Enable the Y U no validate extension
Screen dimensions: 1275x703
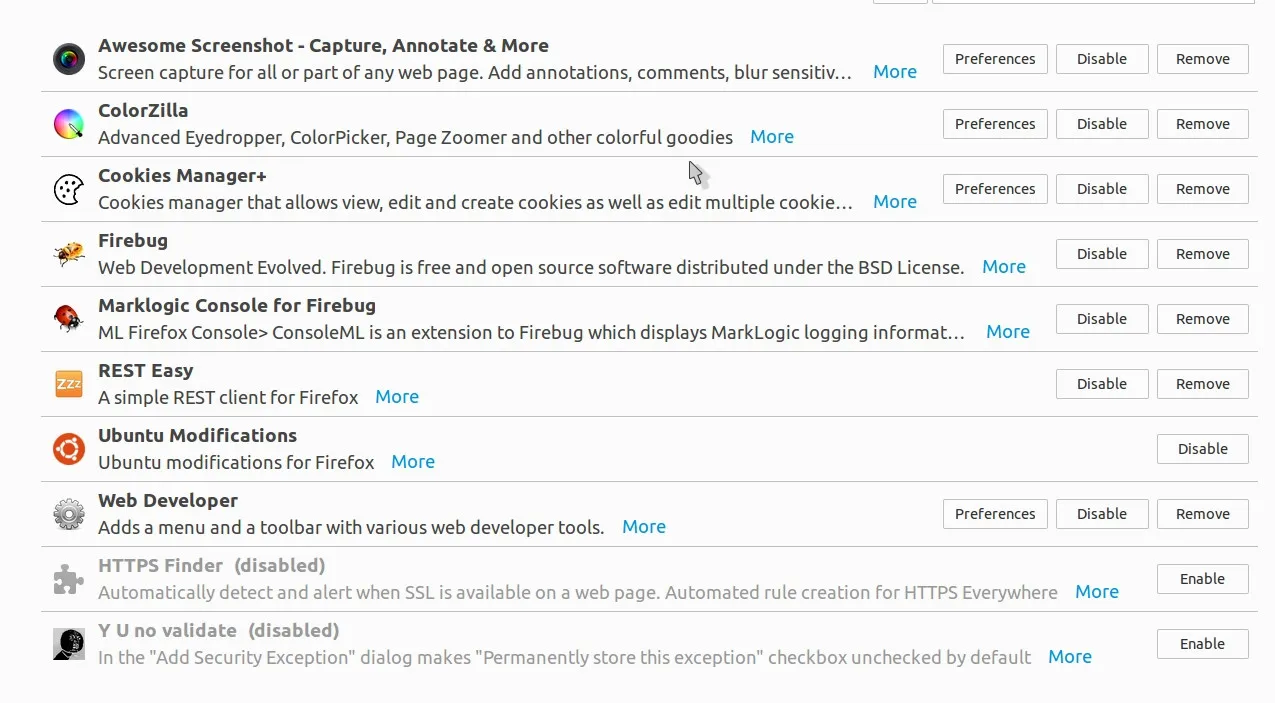click(1202, 644)
